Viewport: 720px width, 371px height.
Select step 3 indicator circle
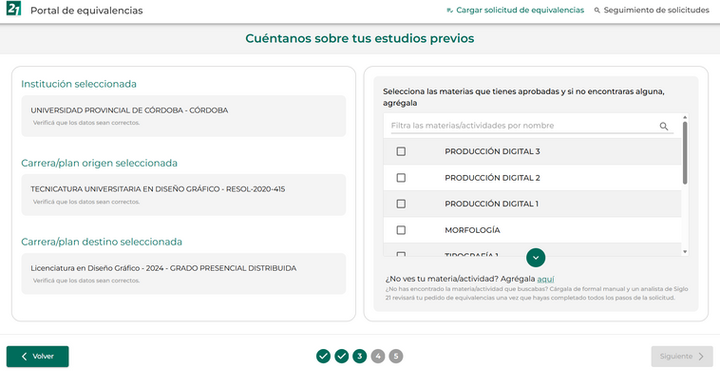(x=360, y=356)
